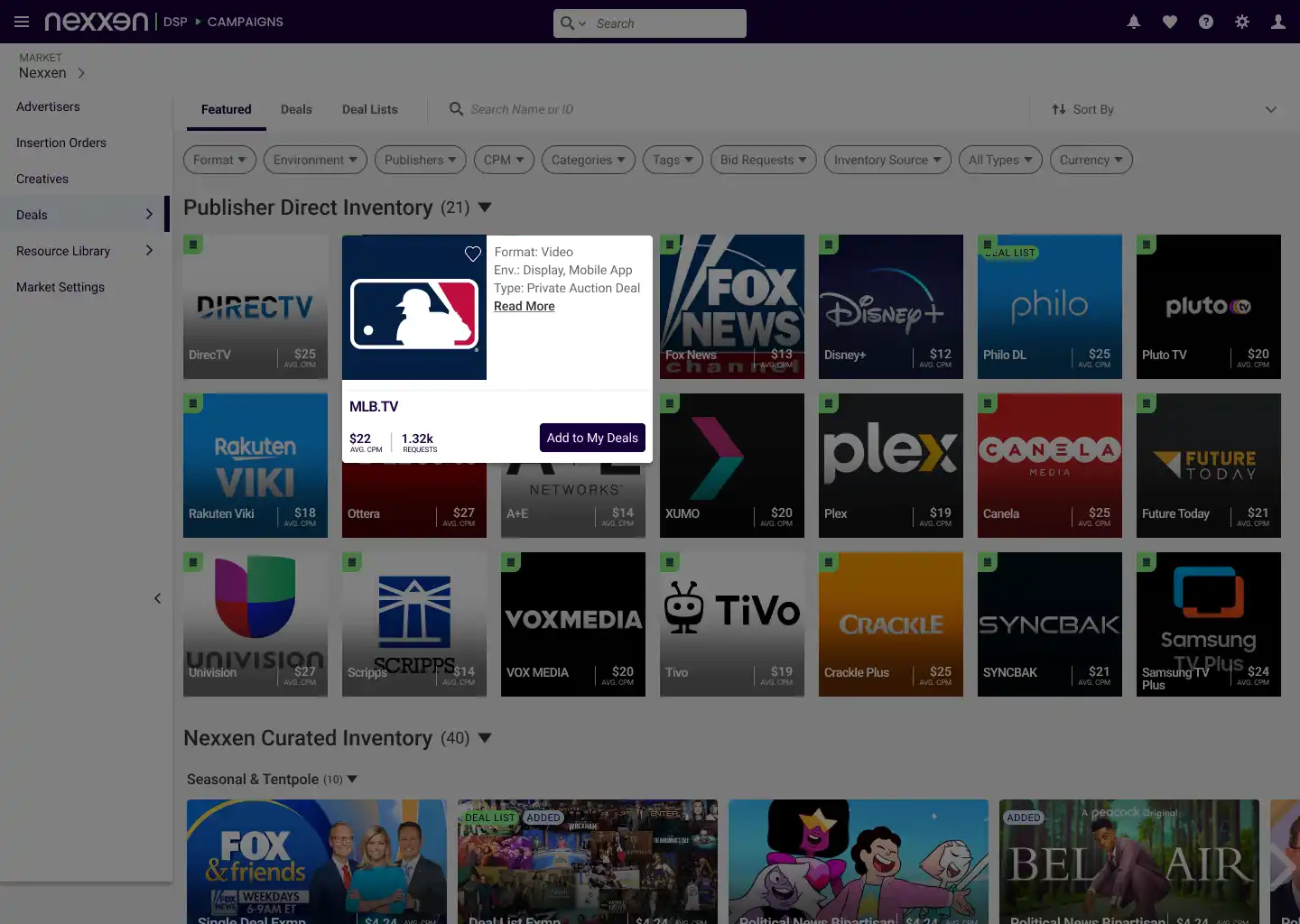Open the hamburger navigation menu
The height and width of the screenshot is (924, 1300).
22,22
